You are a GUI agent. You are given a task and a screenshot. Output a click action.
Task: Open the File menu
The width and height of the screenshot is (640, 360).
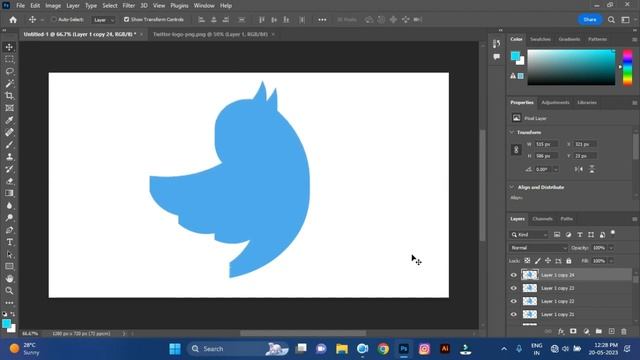pos(20,6)
